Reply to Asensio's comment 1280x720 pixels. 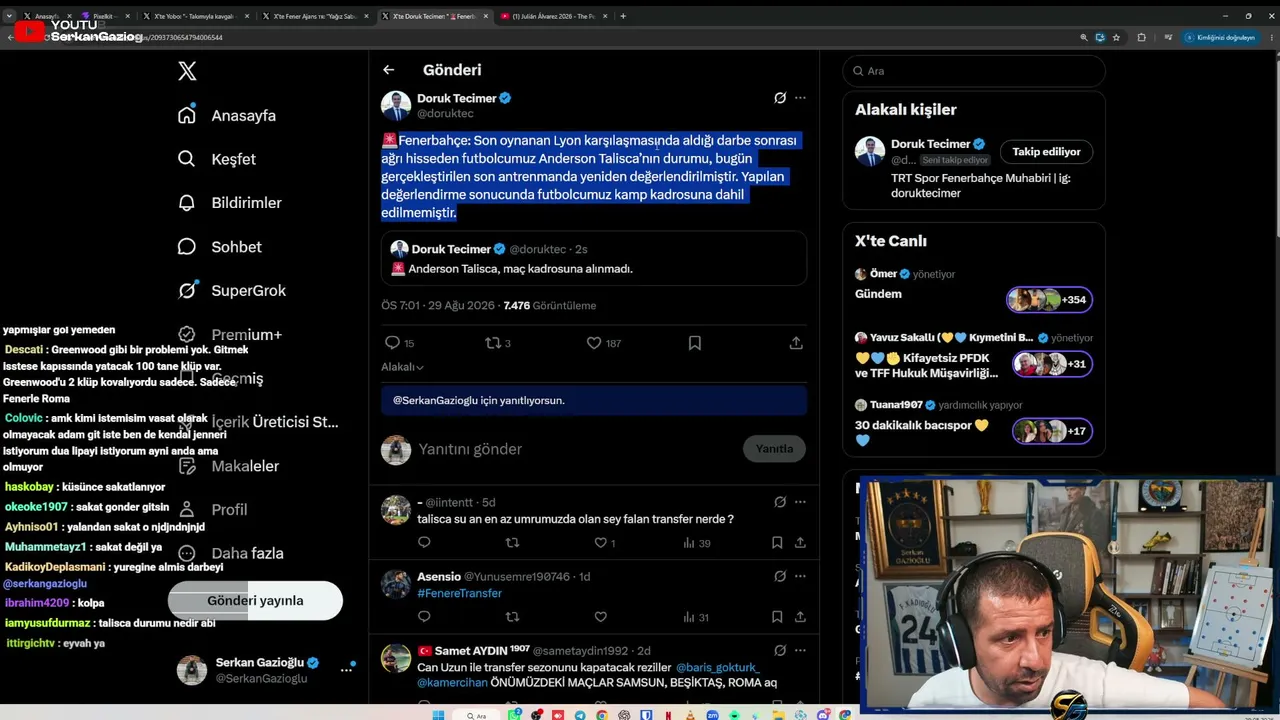tap(424, 617)
